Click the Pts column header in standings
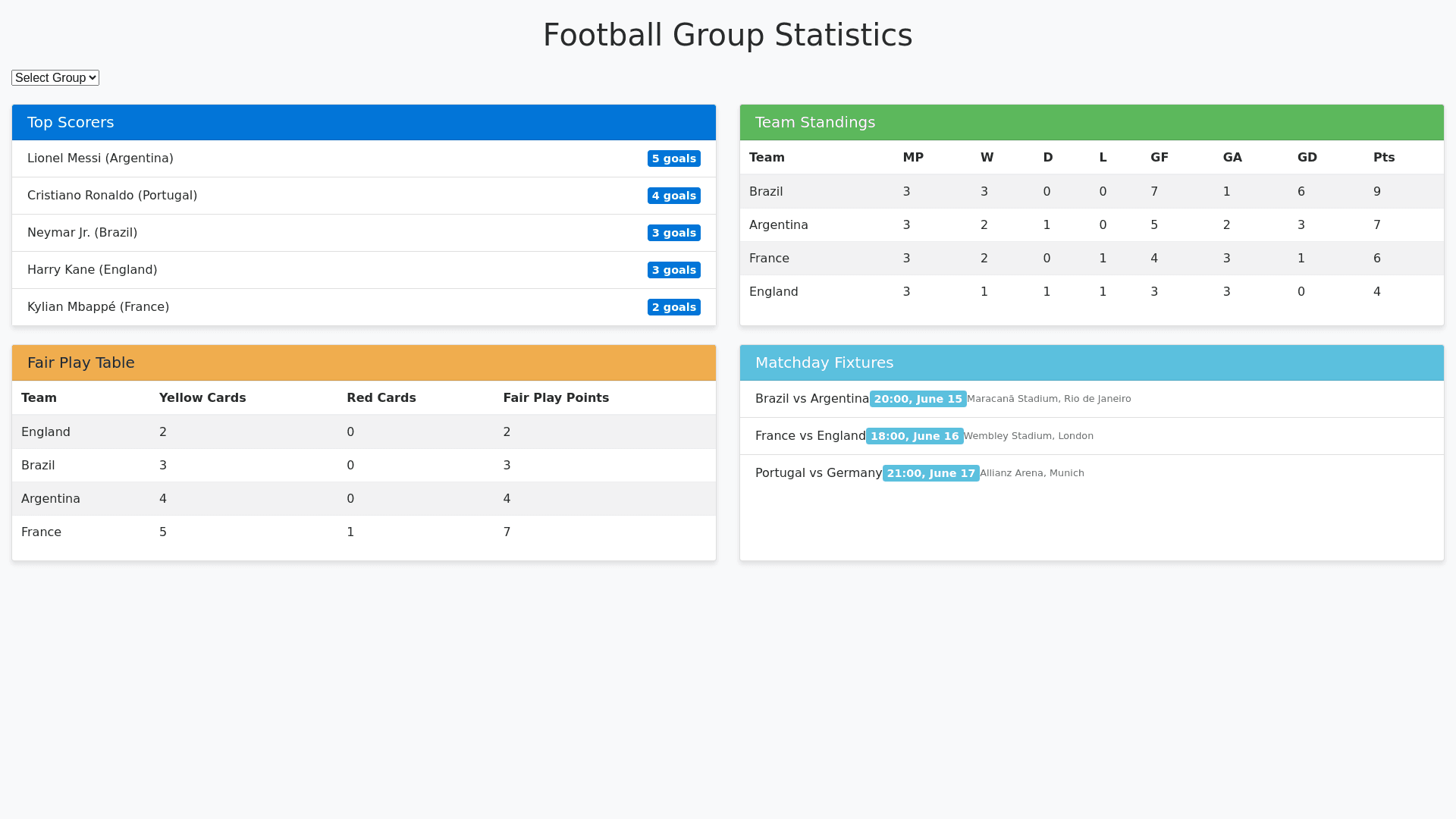The width and height of the screenshot is (1456, 819). [x=1384, y=158]
